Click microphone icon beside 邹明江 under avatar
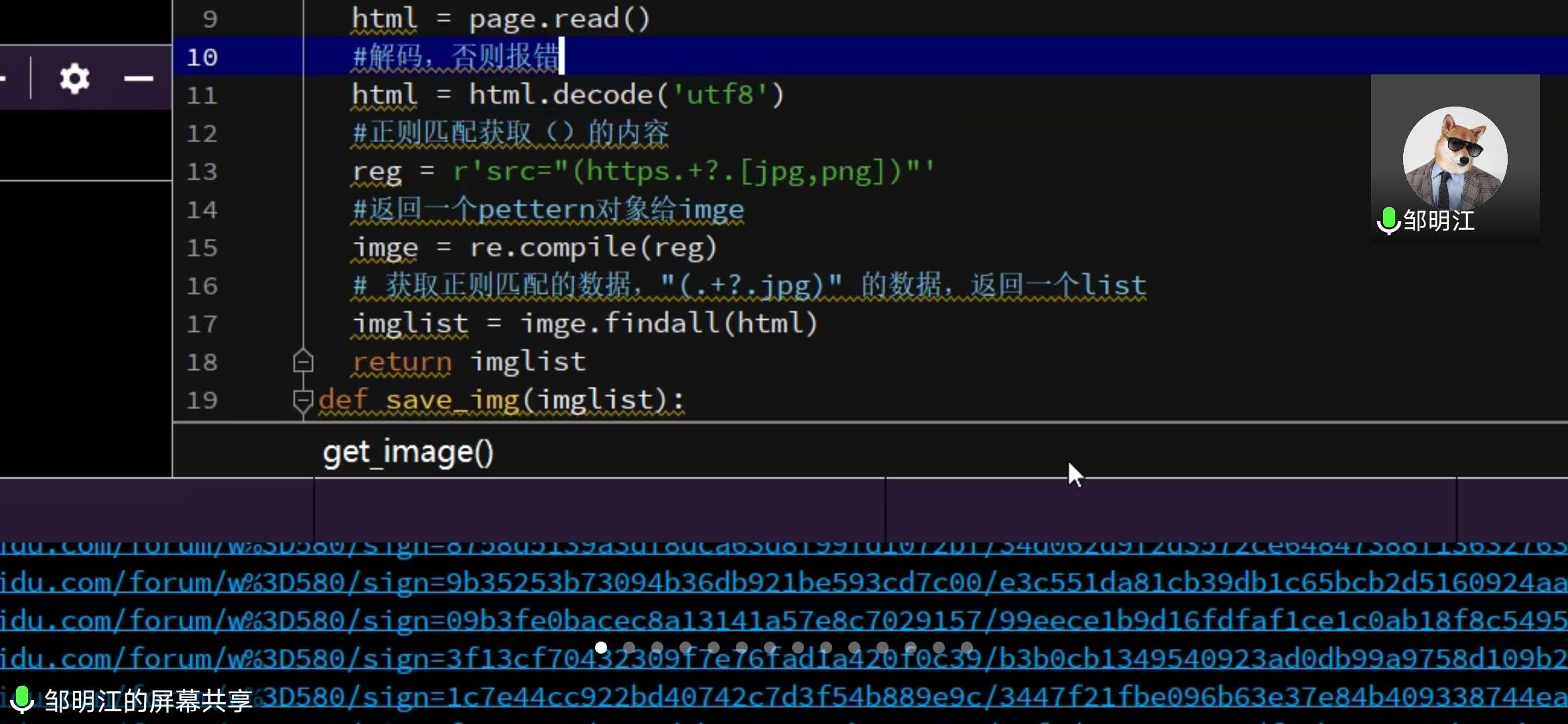Screen dimensions: 1568x724 (1388, 221)
